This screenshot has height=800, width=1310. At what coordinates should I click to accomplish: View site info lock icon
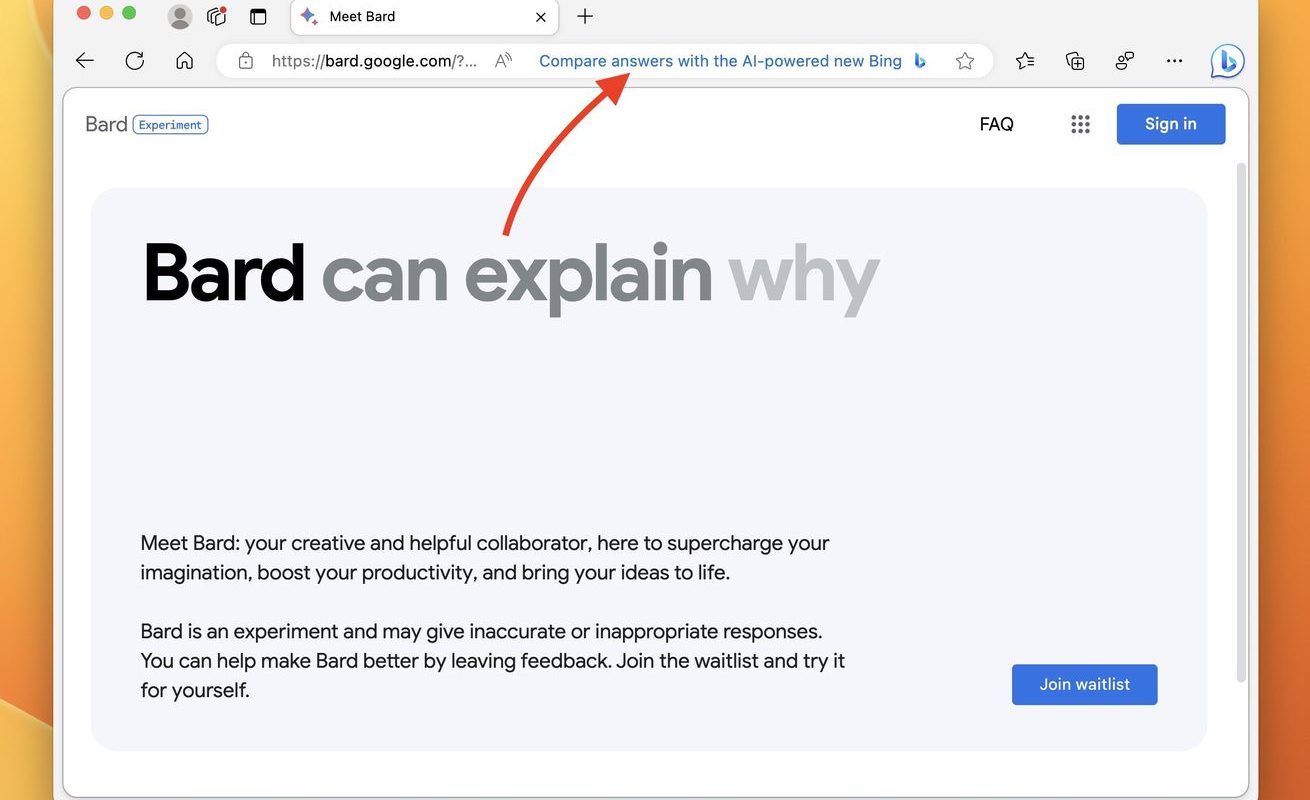[x=246, y=61]
